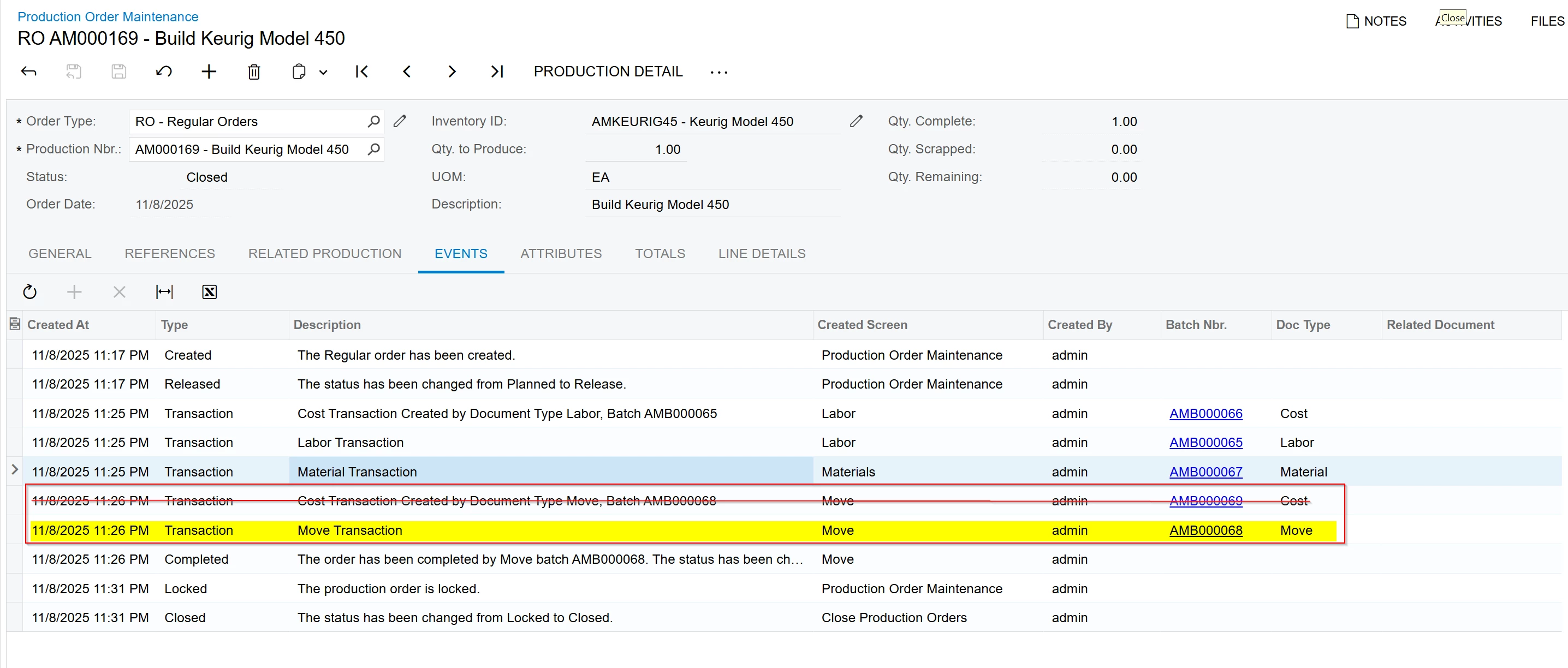Click the fit columns icon
Screen dimensions: 1568x668
tap(164, 292)
